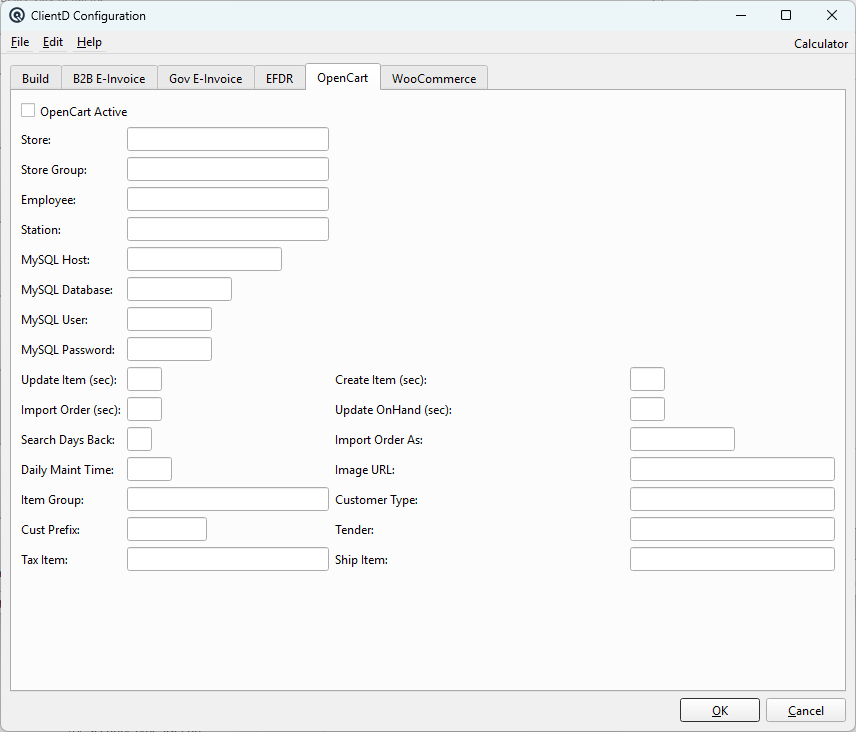Viewport: 856px width, 732px height.
Task: Enable the OpenCart Active checkbox
Action: pos(28,110)
